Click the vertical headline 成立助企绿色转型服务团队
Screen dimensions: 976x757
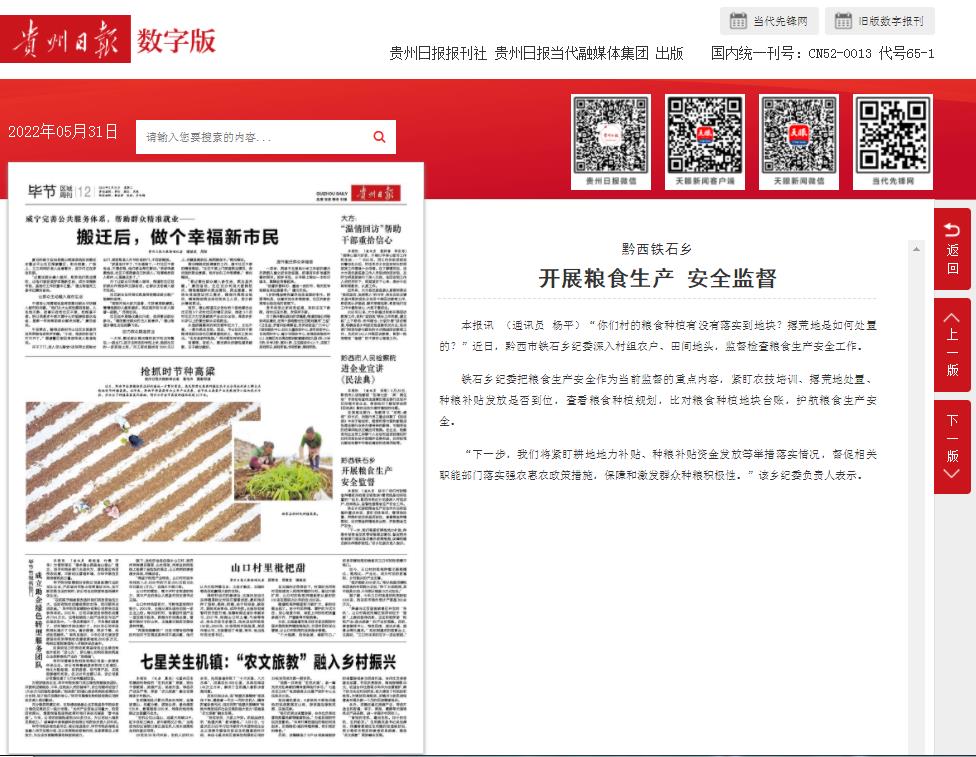39,620
